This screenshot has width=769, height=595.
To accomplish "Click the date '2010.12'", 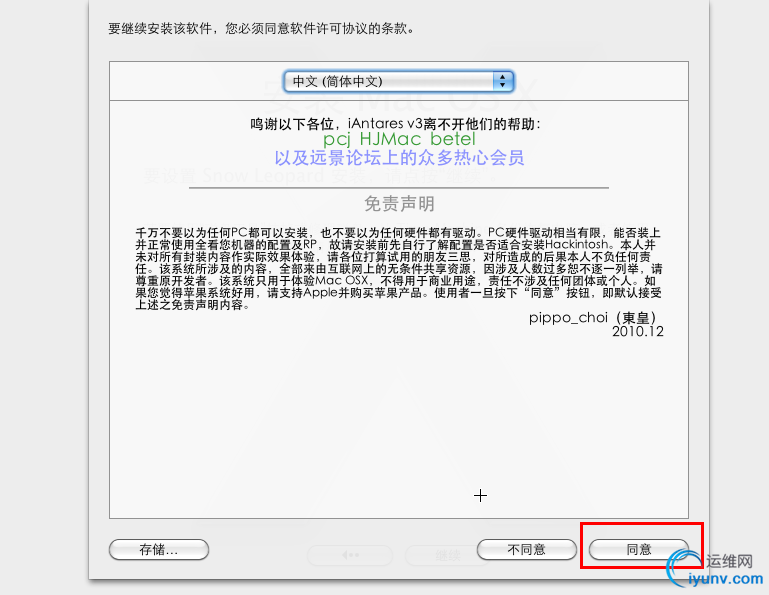I will [638, 332].
